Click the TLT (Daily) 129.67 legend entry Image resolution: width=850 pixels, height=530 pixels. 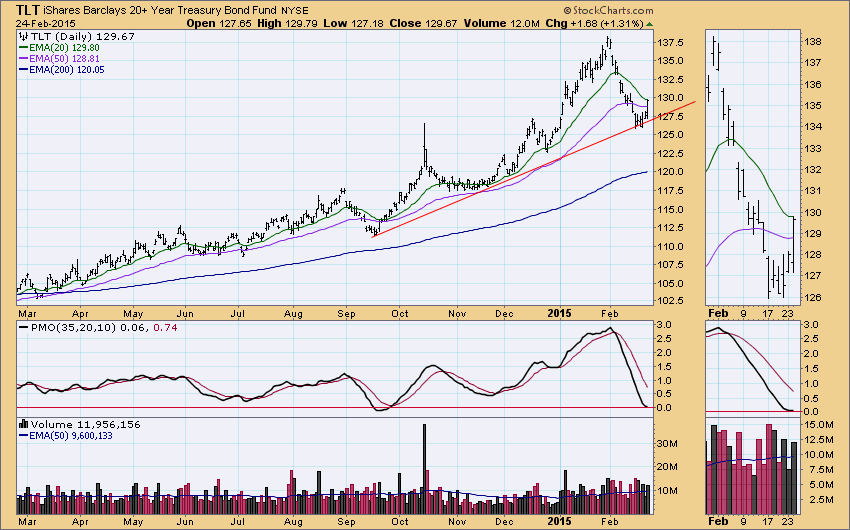pos(82,36)
